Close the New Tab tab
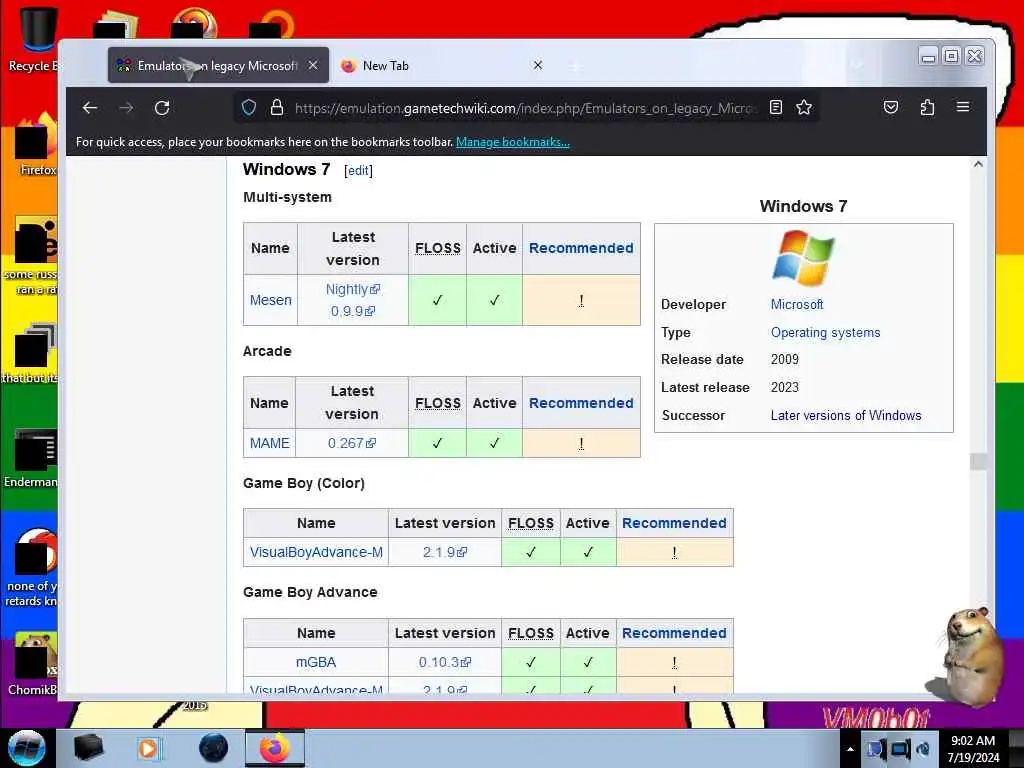This screenshot has height=768, width=1024. 537,65
